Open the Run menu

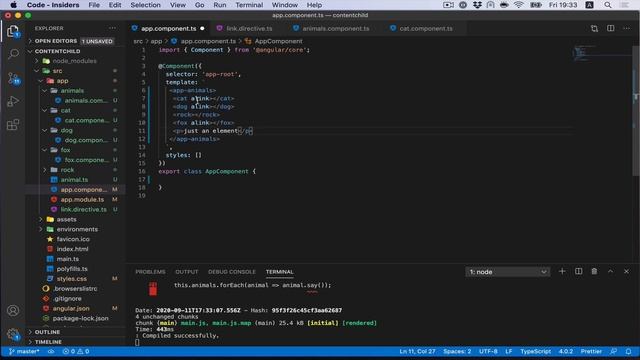[220, 5]
